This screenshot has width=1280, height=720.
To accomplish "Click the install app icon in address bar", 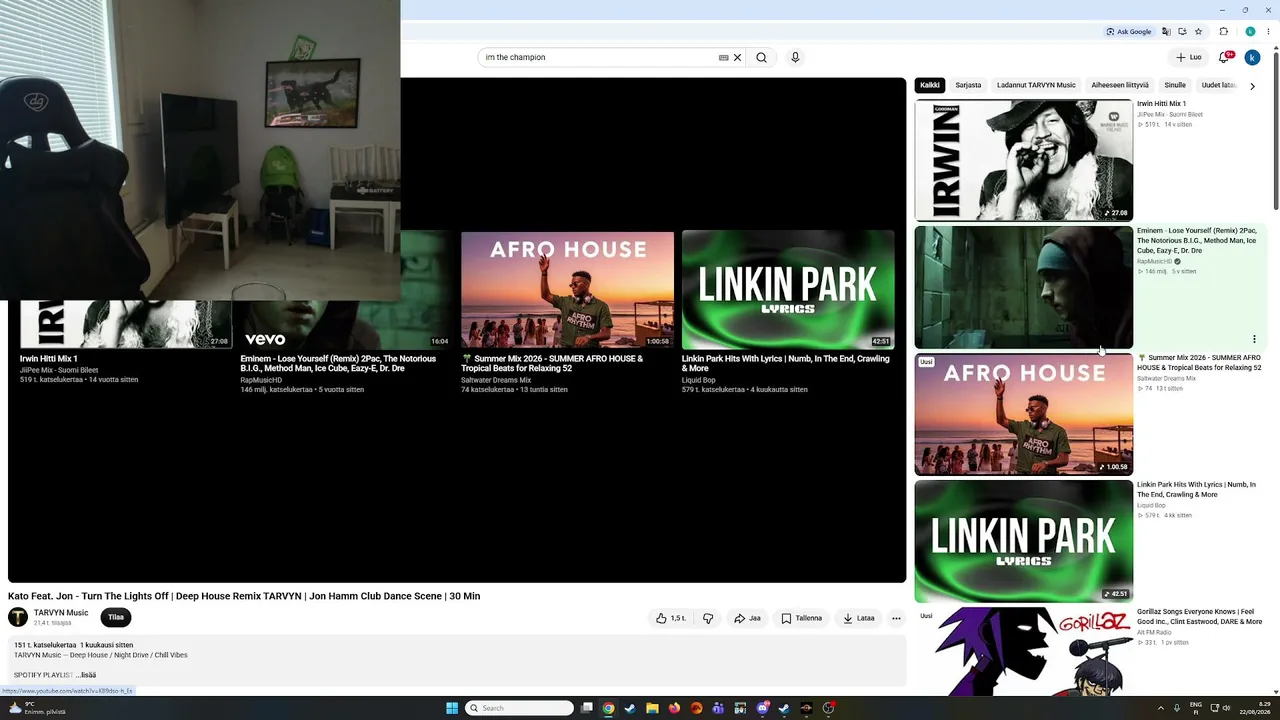I will 1182,31.
